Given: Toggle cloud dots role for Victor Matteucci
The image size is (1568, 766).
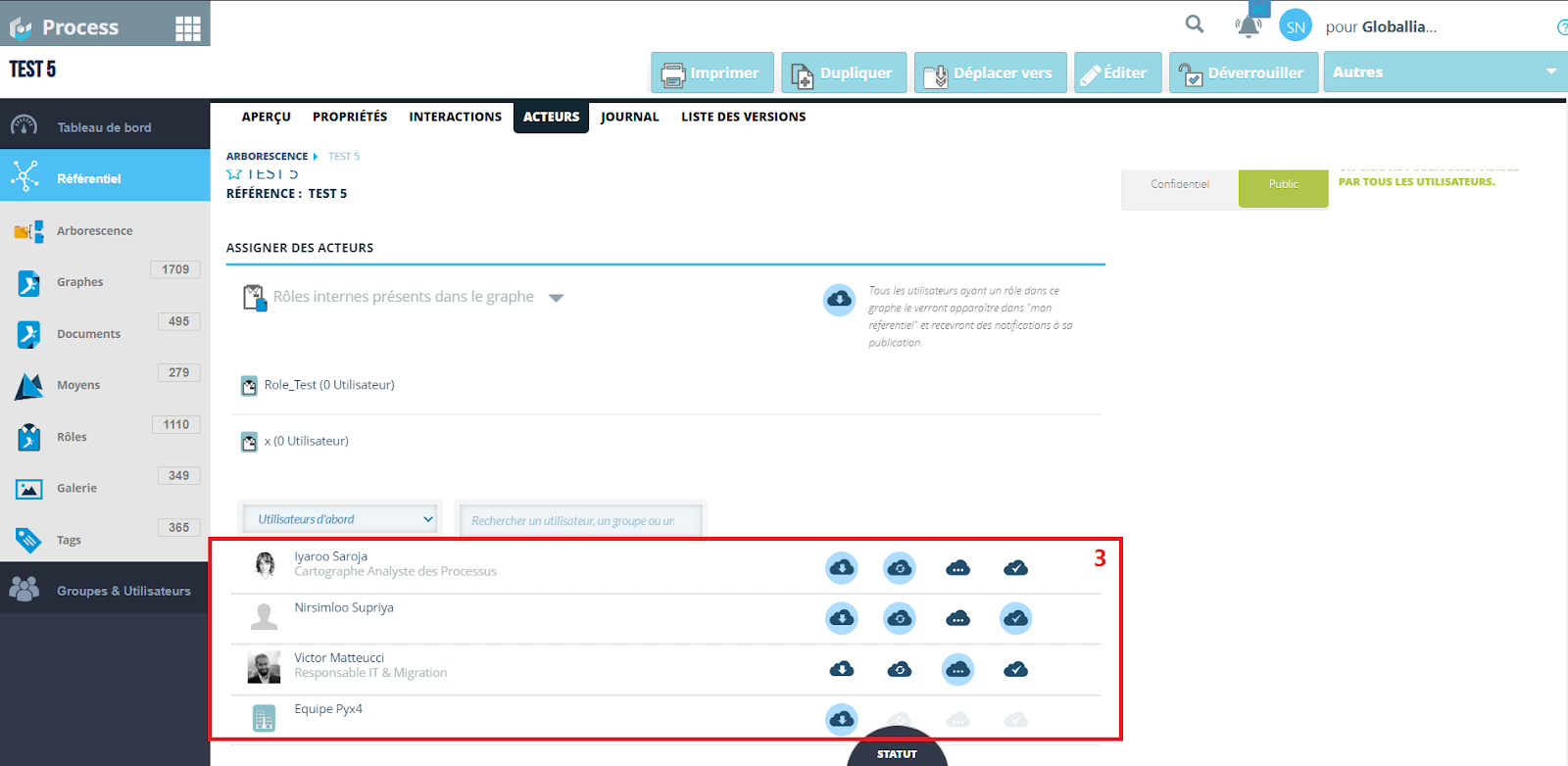Looking at the screenshot, I should [x=957, y=669].
